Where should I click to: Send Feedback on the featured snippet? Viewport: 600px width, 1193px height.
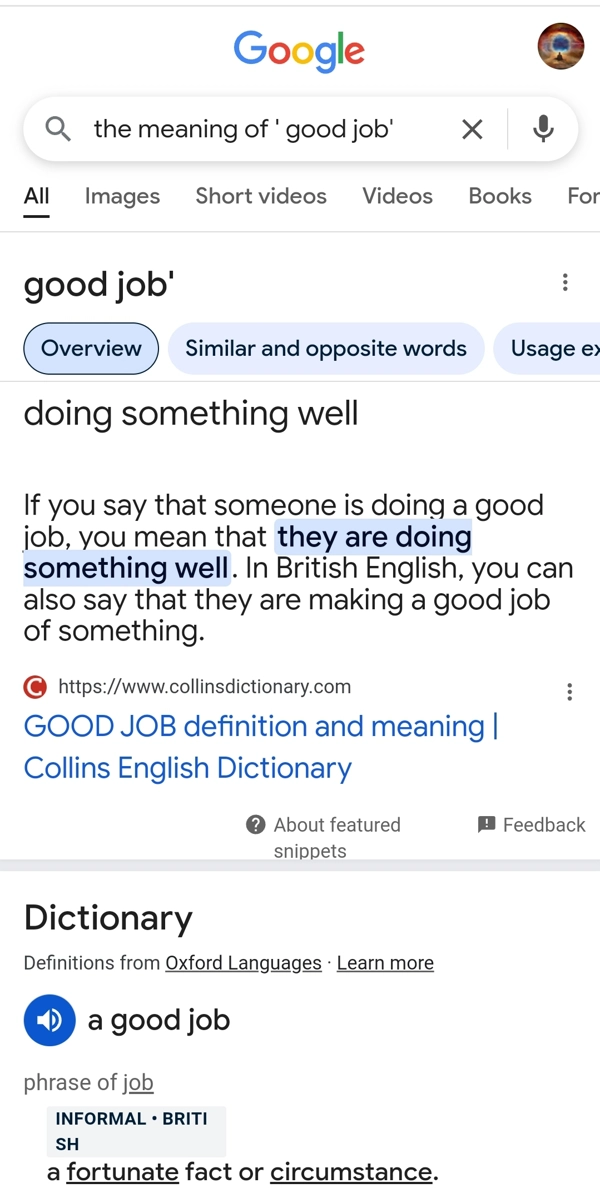click(x=532, y=824)
